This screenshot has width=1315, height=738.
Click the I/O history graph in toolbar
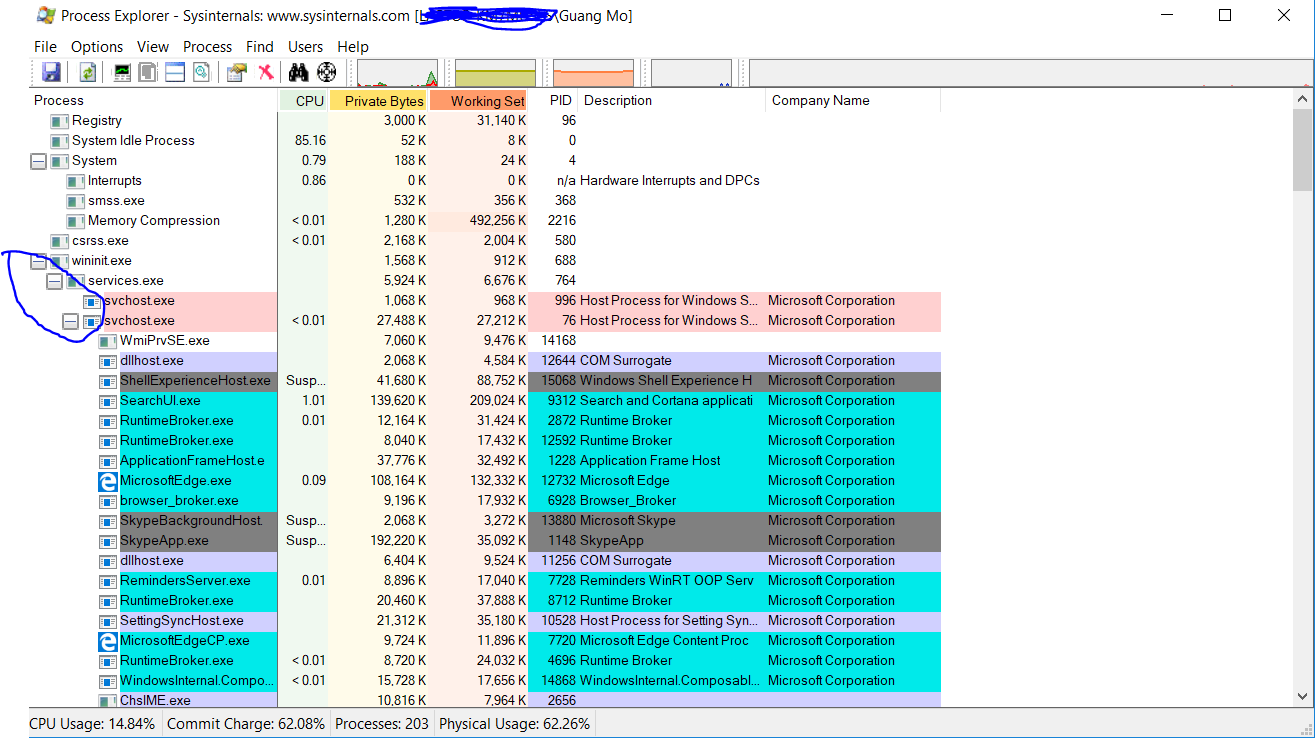692,72
